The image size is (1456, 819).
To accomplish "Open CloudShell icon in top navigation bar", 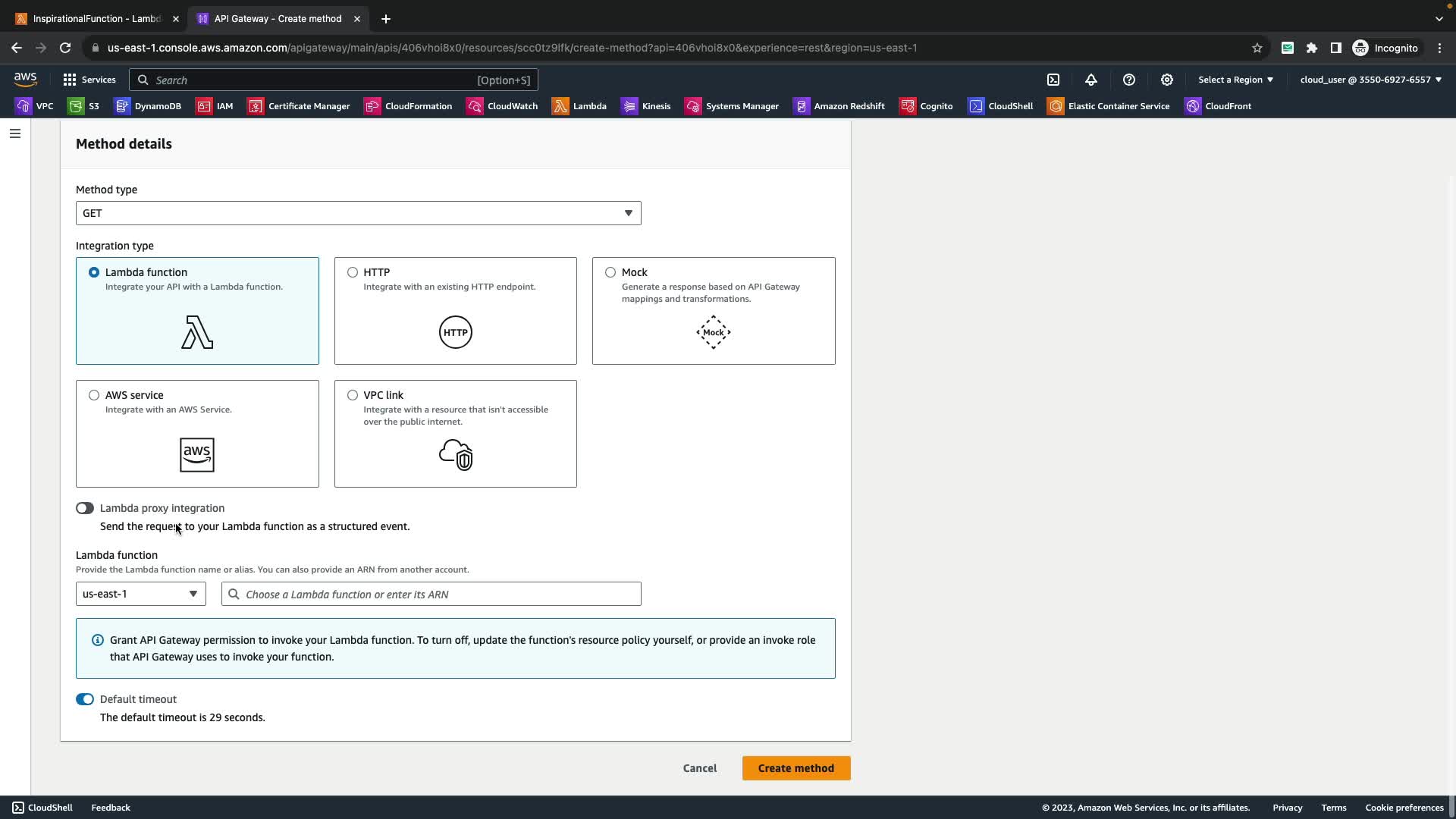I will click(x=1053, y=80).
